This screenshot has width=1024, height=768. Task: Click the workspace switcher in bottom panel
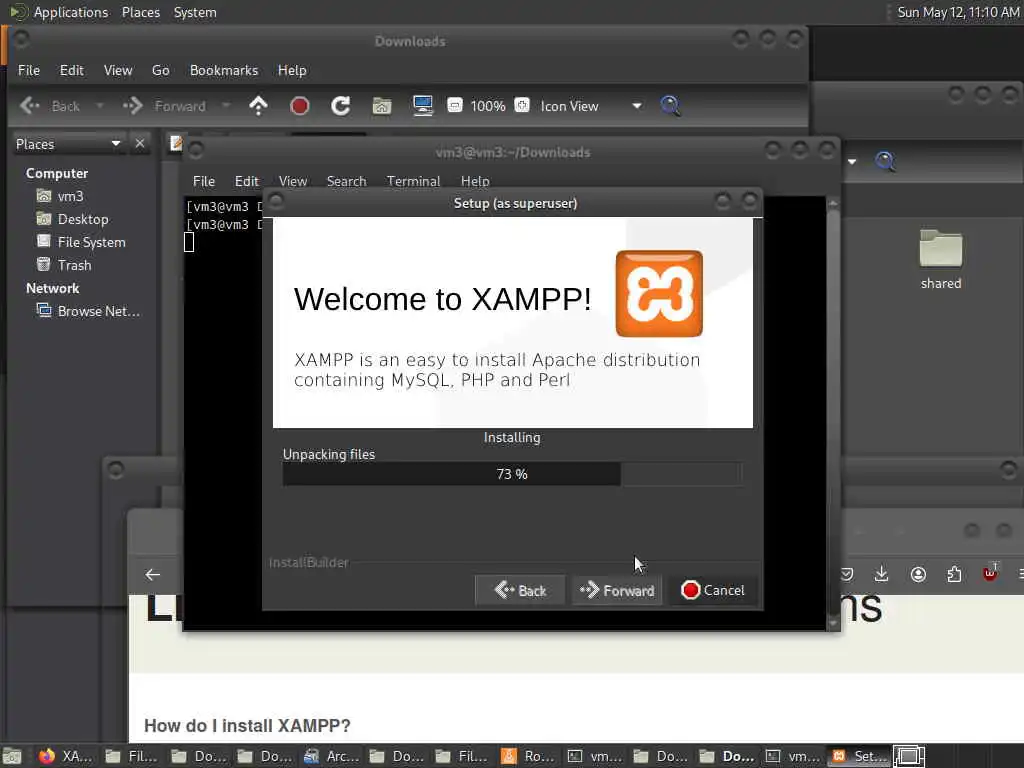[909, 756]
